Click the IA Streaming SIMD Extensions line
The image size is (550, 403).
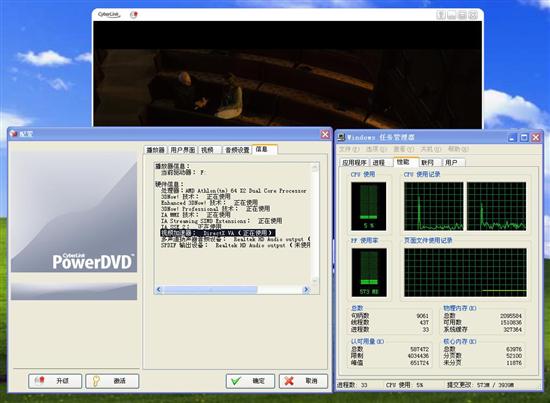[221, 221]
